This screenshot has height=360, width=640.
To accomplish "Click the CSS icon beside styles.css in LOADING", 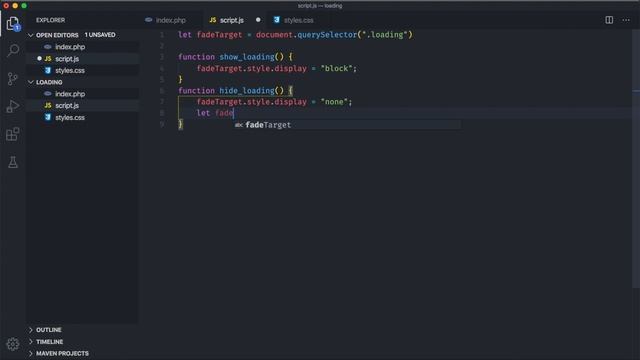I will 48,117.
